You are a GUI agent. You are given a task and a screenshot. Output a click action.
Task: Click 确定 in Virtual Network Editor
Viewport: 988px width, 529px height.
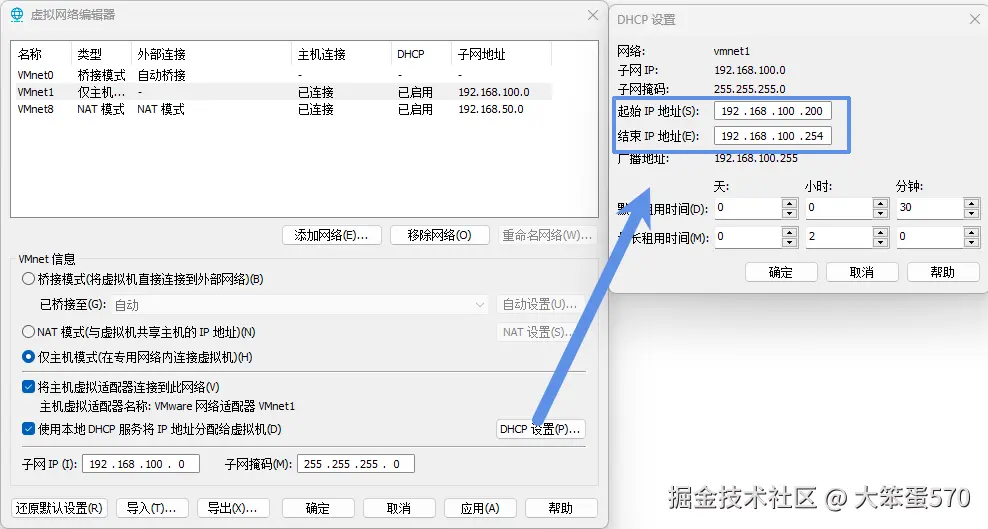tap(318, 508)
